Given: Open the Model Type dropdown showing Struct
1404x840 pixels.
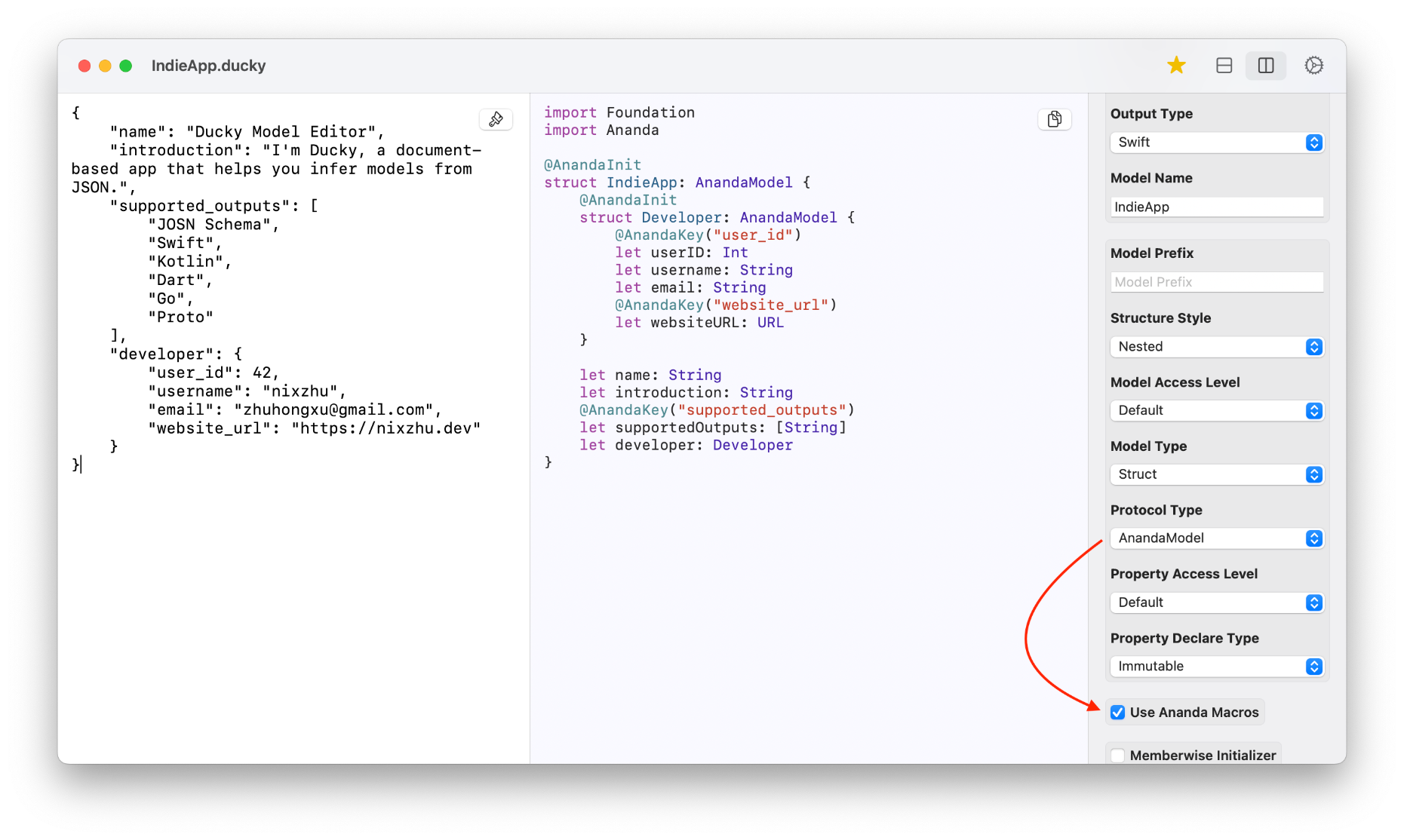Looking at the screenshot, I should point(1217,474).
